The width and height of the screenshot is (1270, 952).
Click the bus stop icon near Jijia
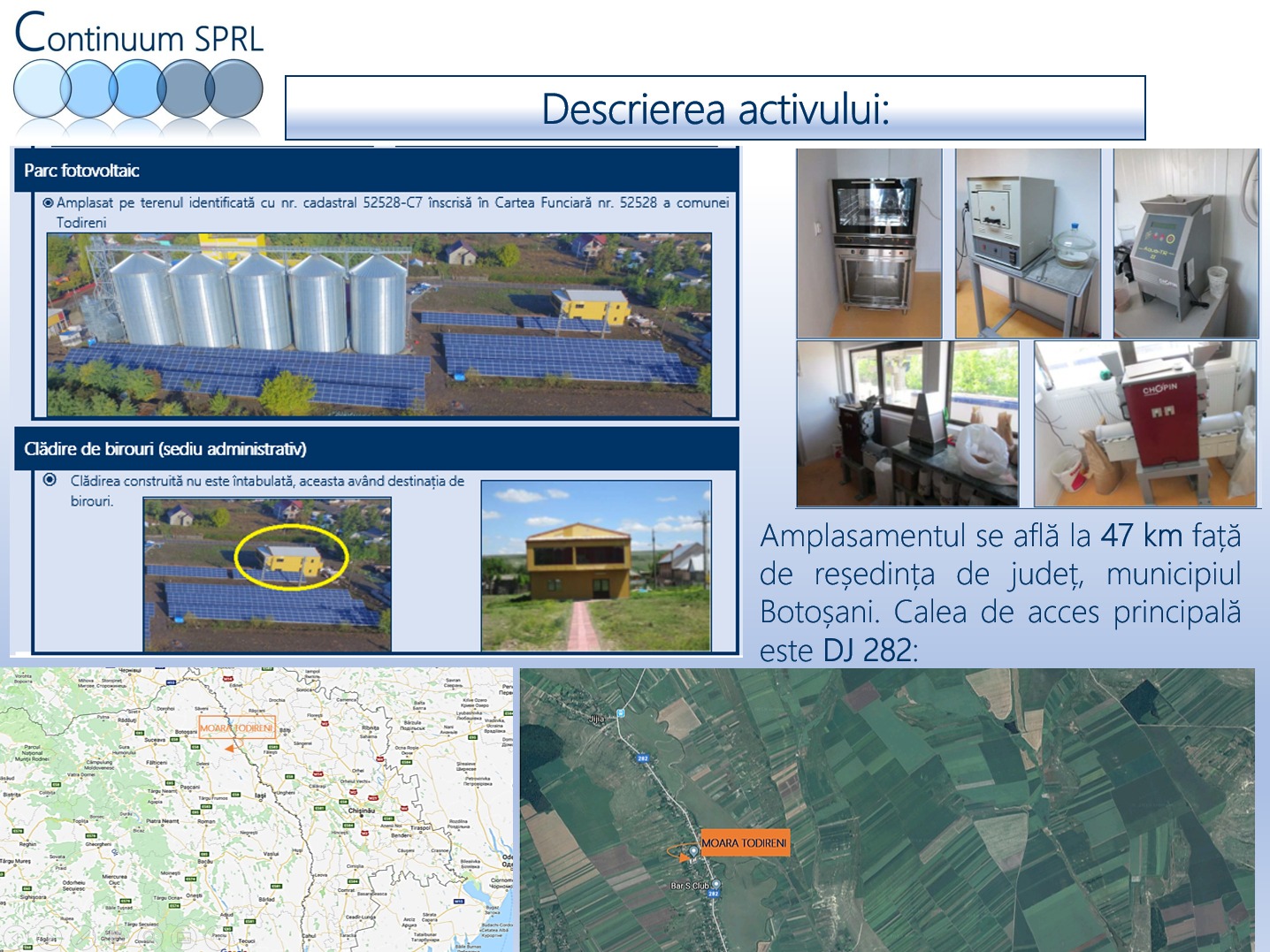tap(621, 713)
